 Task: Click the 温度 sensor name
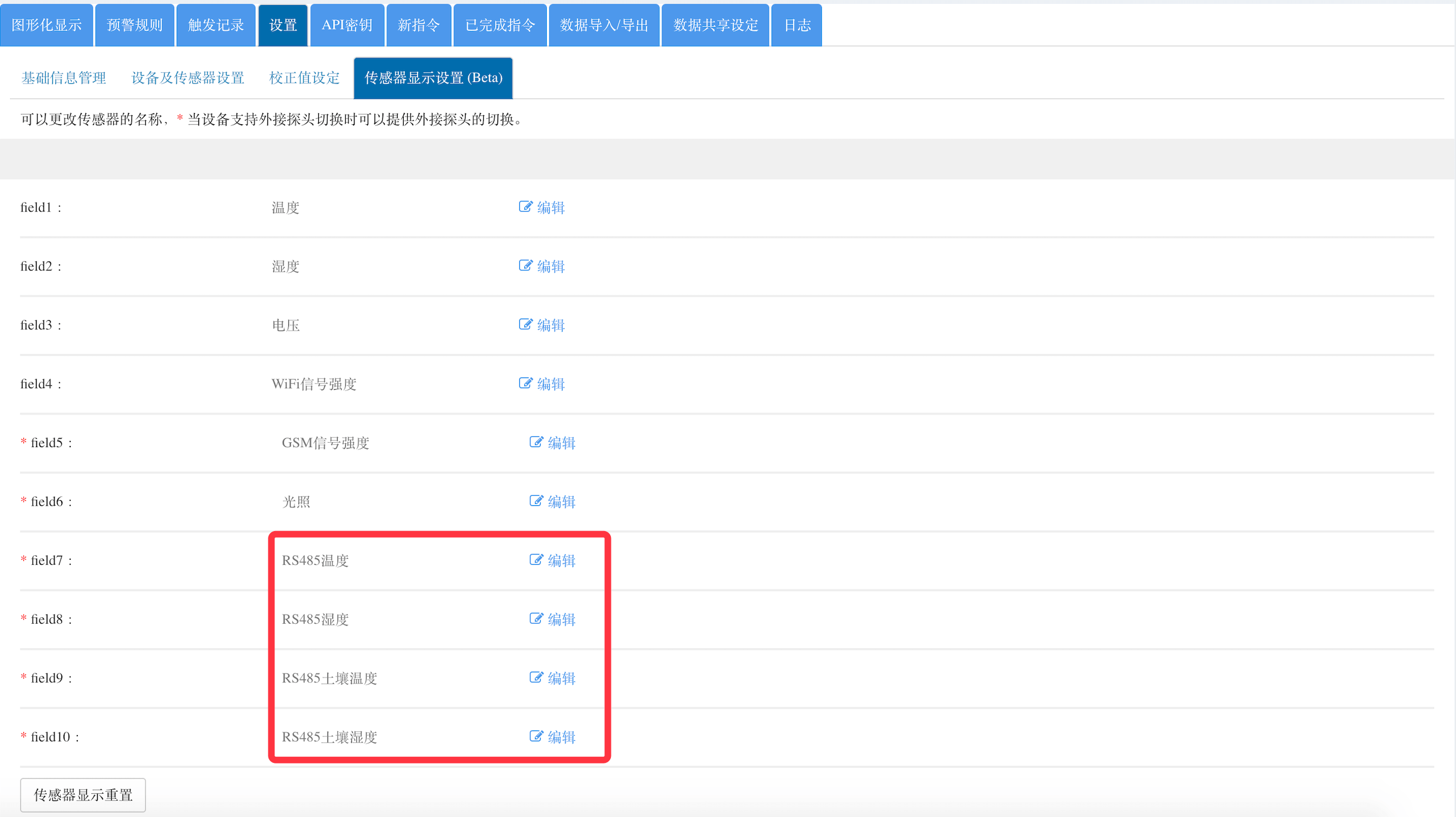tap(286, 208)
